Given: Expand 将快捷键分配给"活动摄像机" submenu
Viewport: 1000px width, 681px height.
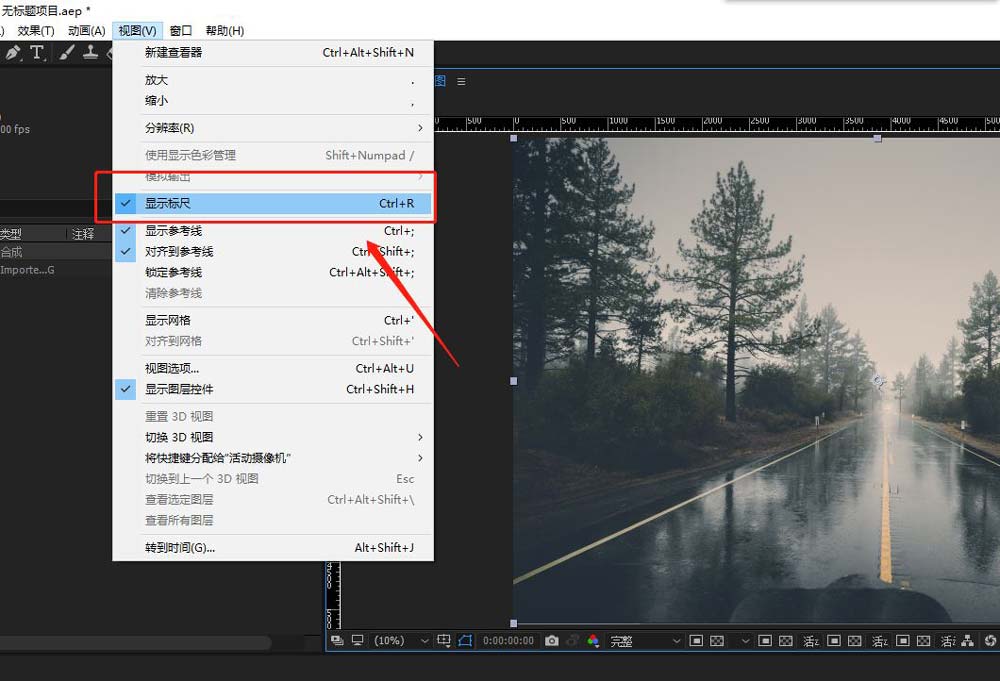Looking at the screenshot, I should click(x=273, y=458).
